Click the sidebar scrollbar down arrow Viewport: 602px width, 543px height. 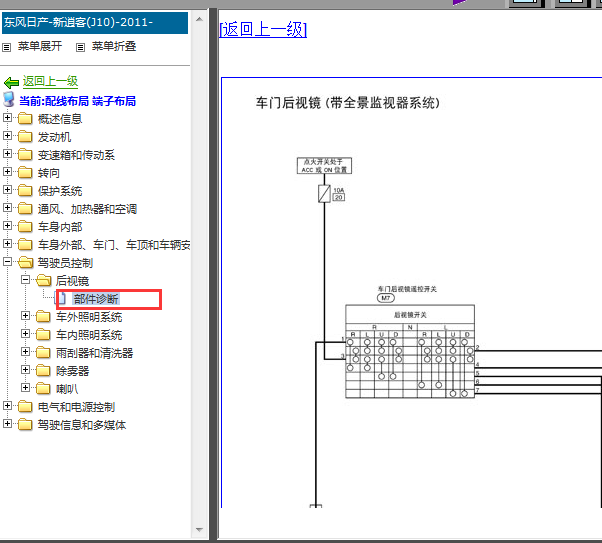[199, 530]
